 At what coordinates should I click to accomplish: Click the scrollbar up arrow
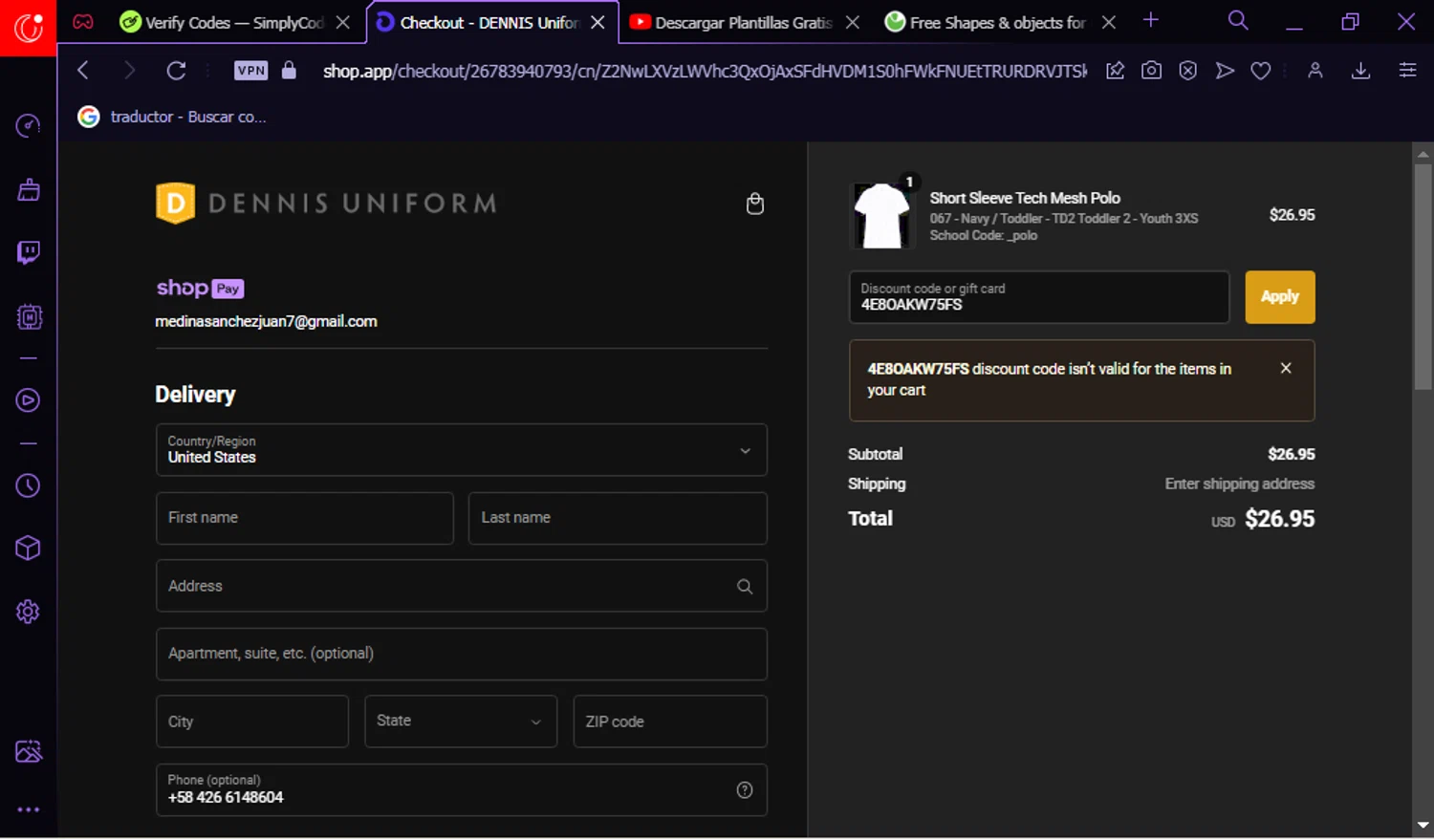tap(1423, 153)
